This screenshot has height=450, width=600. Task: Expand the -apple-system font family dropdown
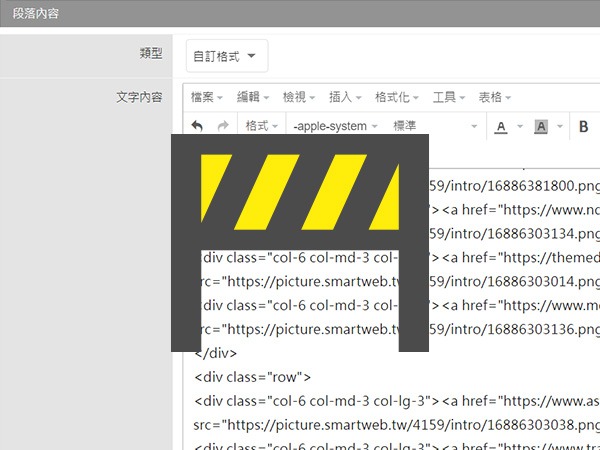[336, 126]
